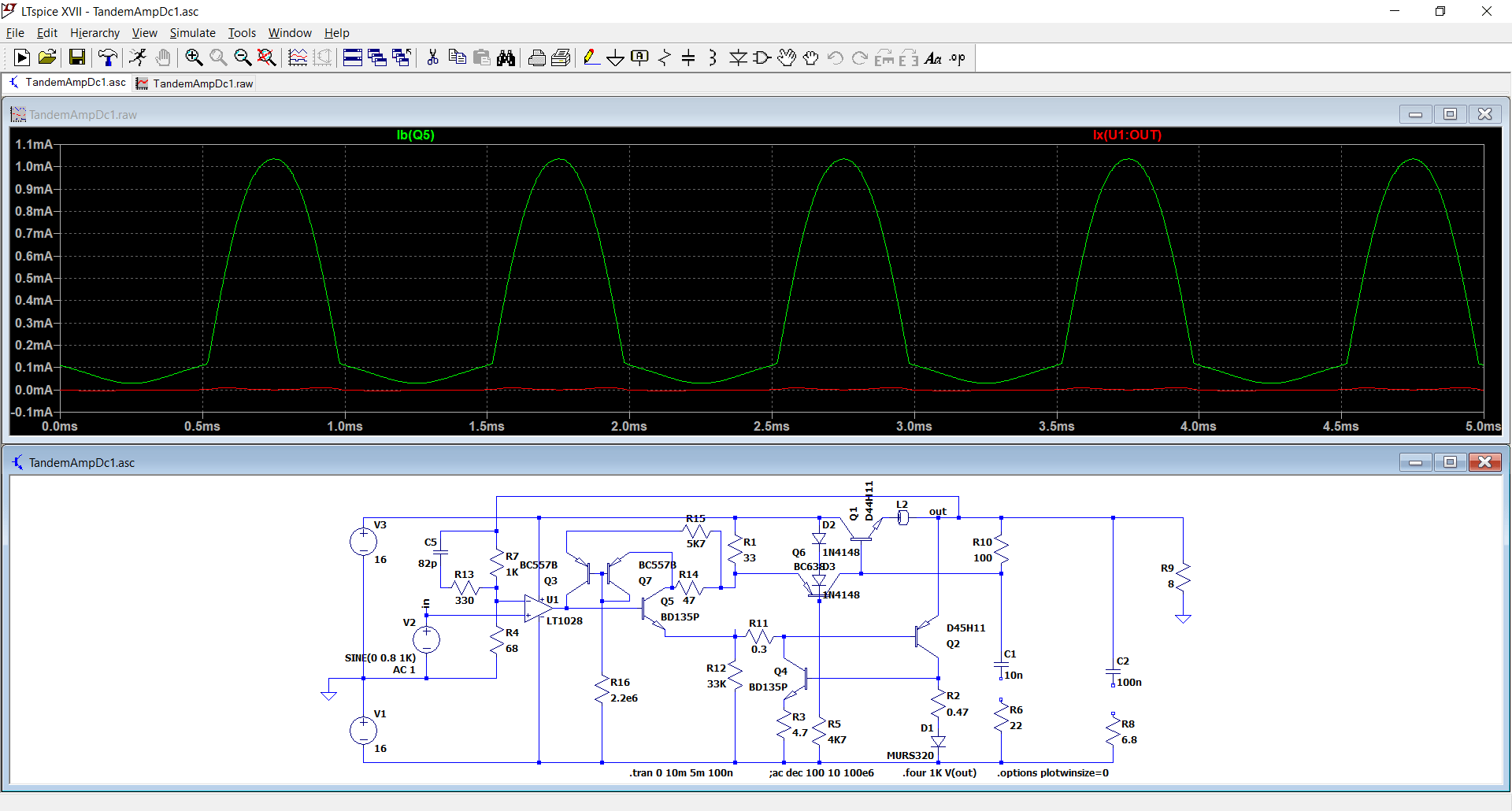This screenshot has width=1512, height=811.
Task: Click the V3 voltage source symbol
Action: [364, 542]
